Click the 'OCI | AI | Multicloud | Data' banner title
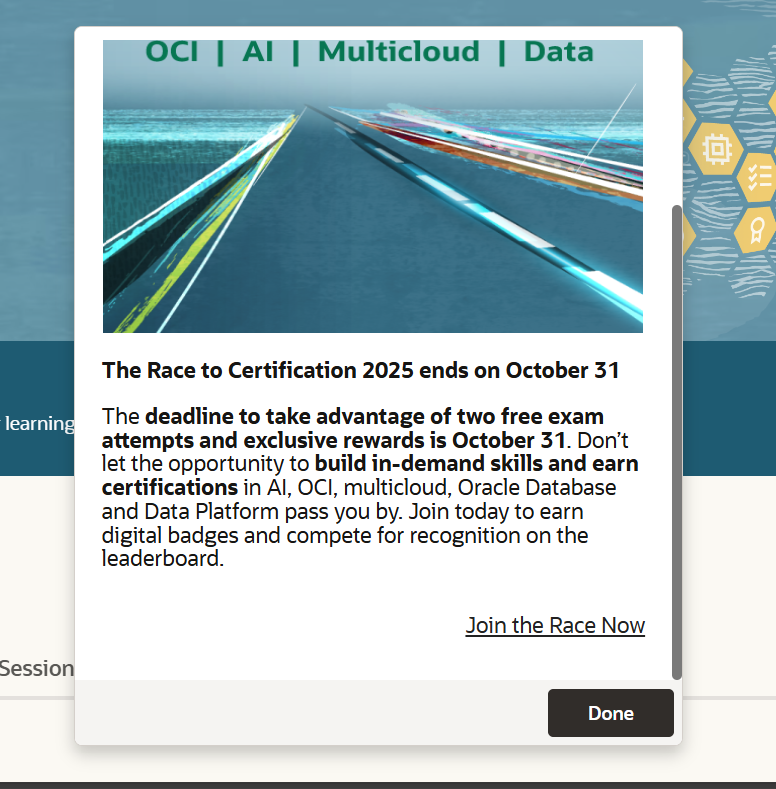The image size is (776, 789). (369, 52)
